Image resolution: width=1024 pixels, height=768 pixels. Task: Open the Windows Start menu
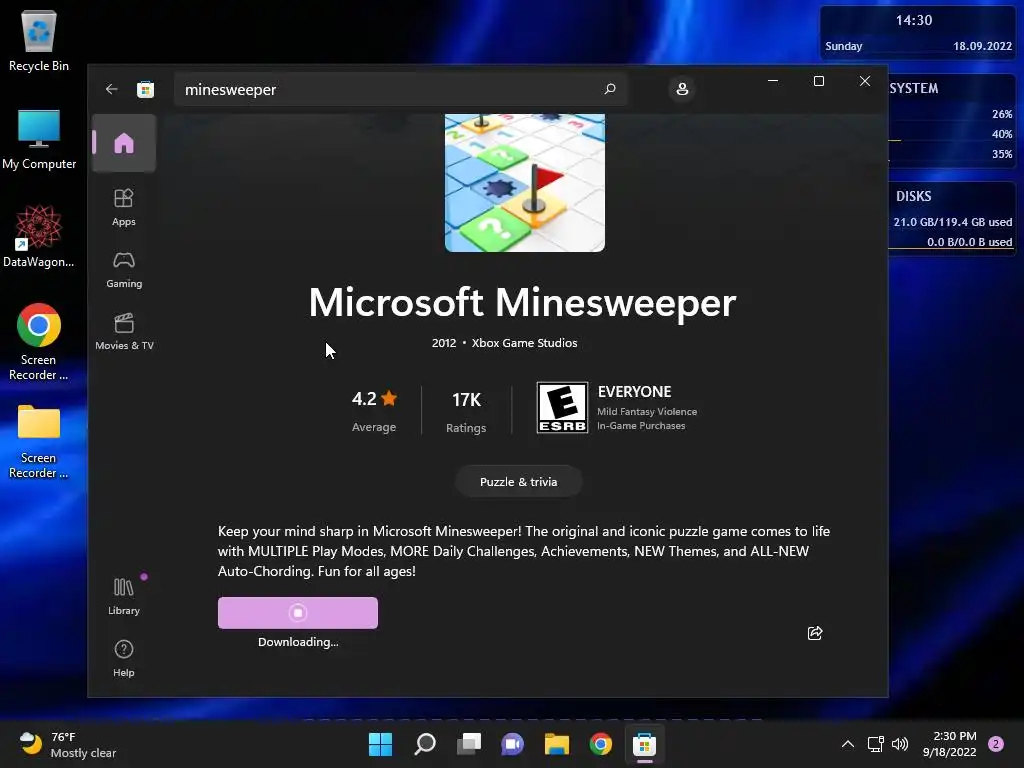pos(380,744)
